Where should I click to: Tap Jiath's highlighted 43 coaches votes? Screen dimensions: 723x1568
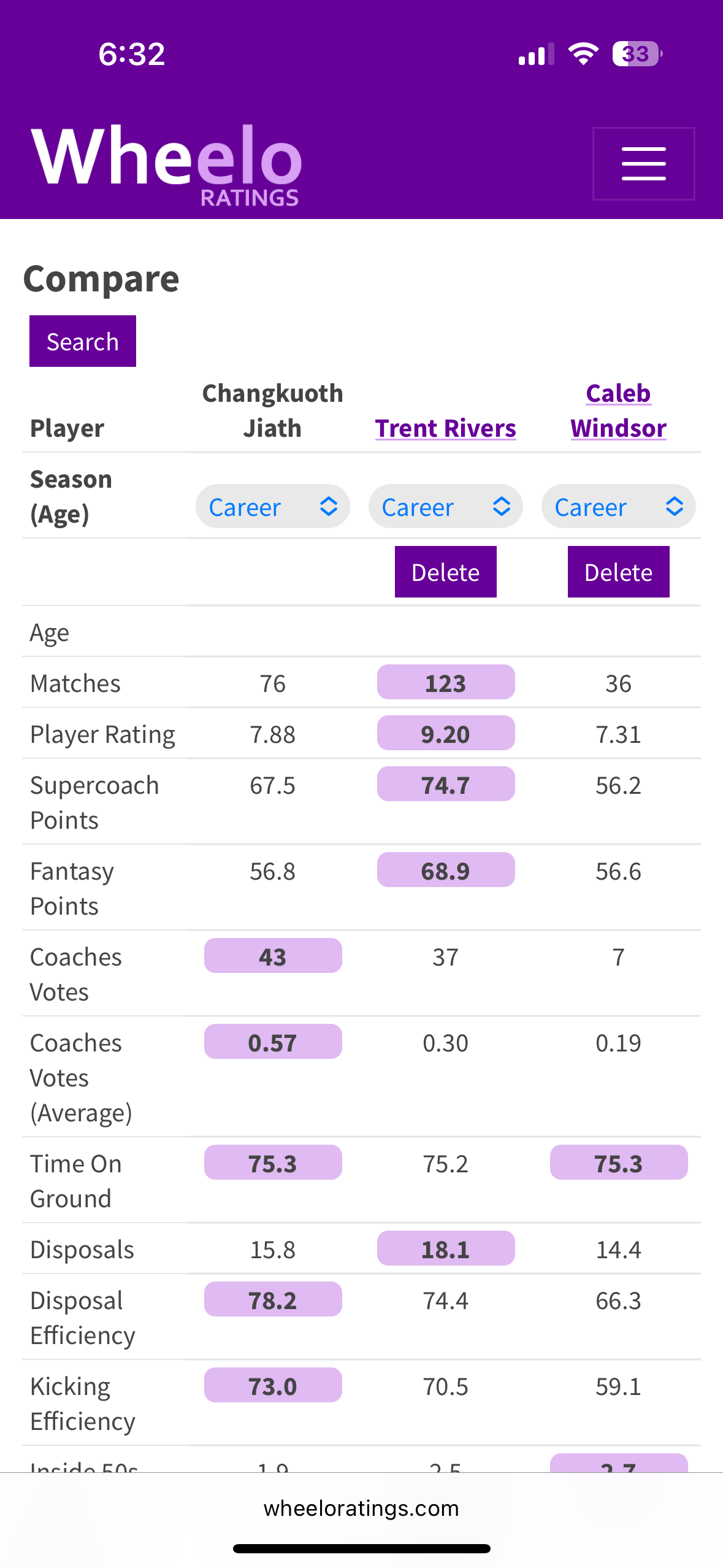[272, 956]
